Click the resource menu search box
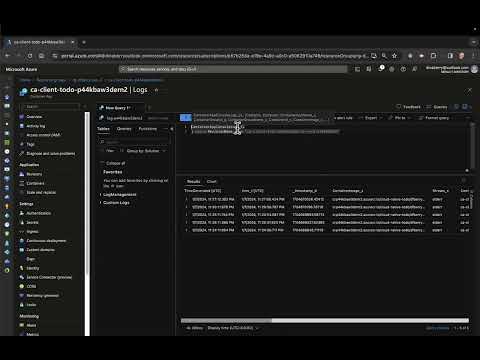The image size is (480, 360). tap(50, 107)
